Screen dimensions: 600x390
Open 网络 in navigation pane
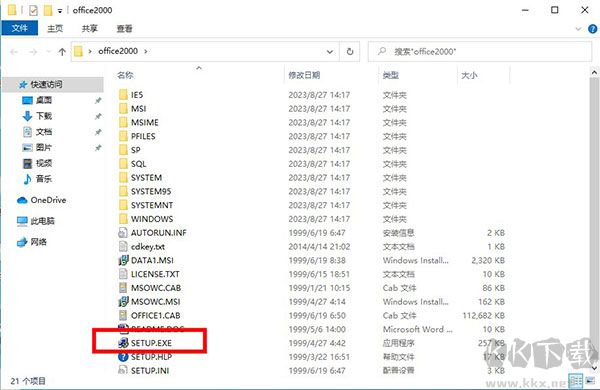pos(38,242)
